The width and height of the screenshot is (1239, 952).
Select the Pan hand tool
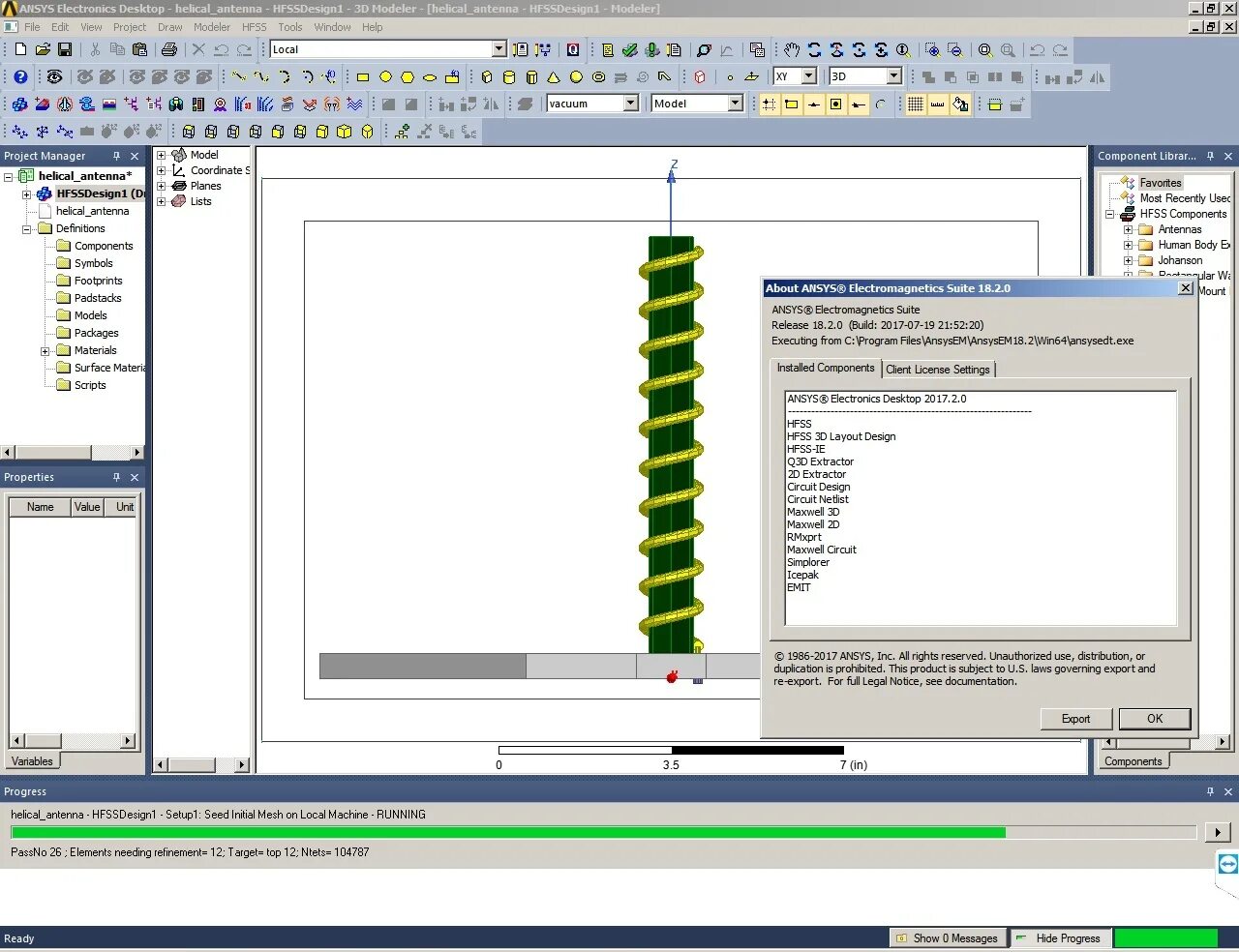[x=792, y=49]
